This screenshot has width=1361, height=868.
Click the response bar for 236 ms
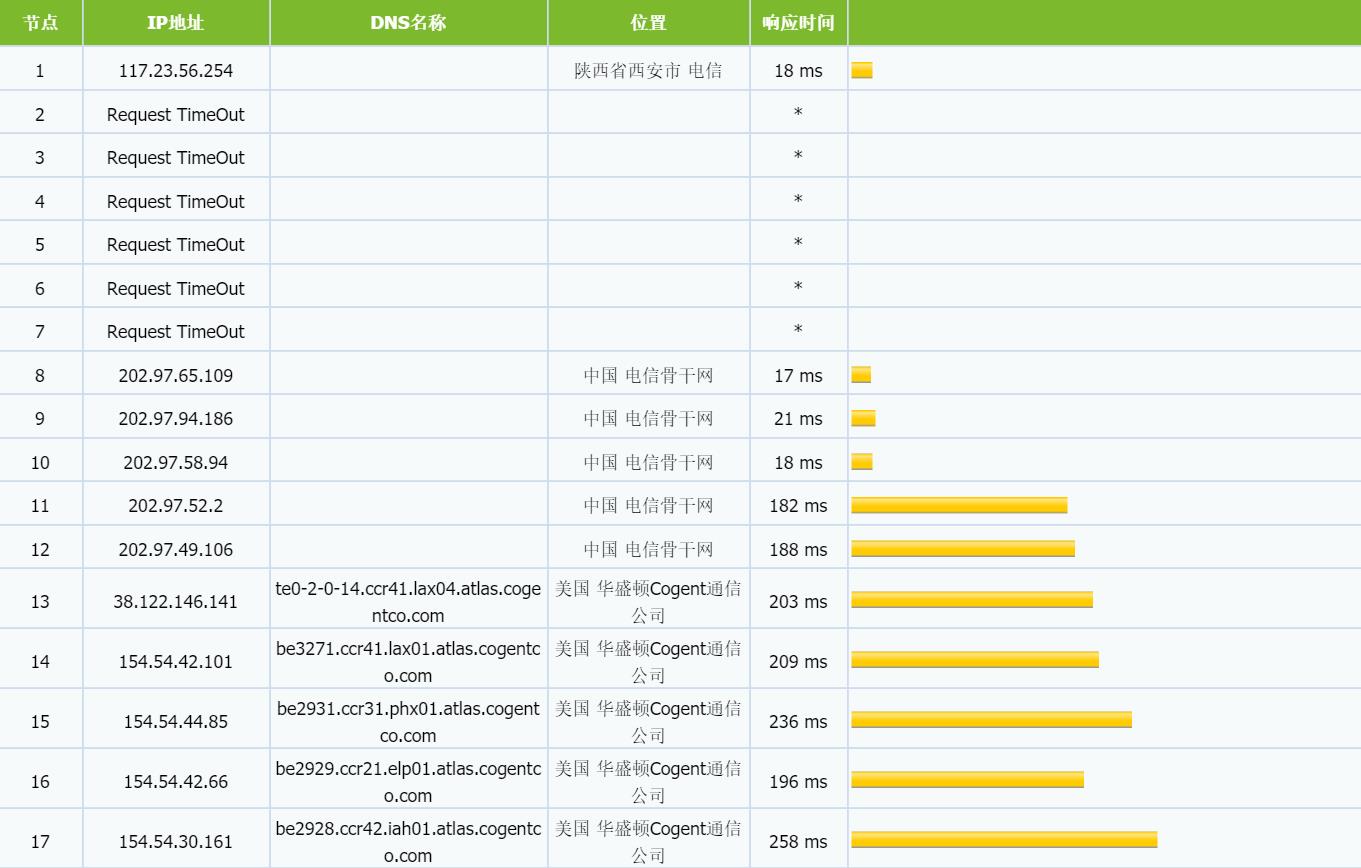(991, 720)
